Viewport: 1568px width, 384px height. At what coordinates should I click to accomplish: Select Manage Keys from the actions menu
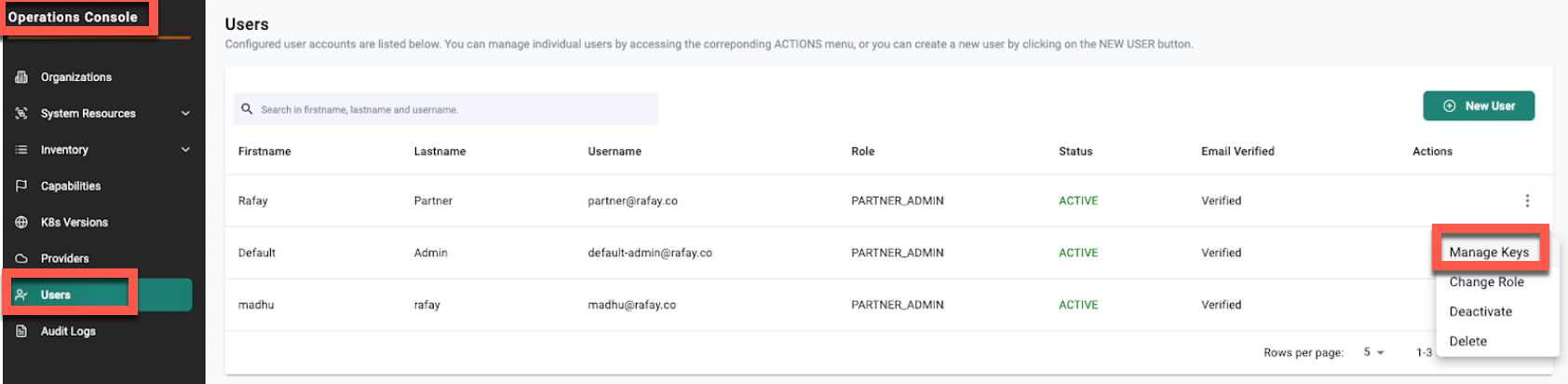[1488, 253]
